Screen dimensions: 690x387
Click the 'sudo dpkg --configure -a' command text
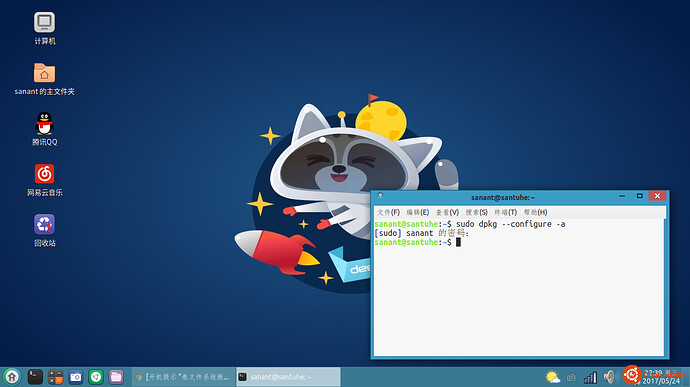click(510, 224)
